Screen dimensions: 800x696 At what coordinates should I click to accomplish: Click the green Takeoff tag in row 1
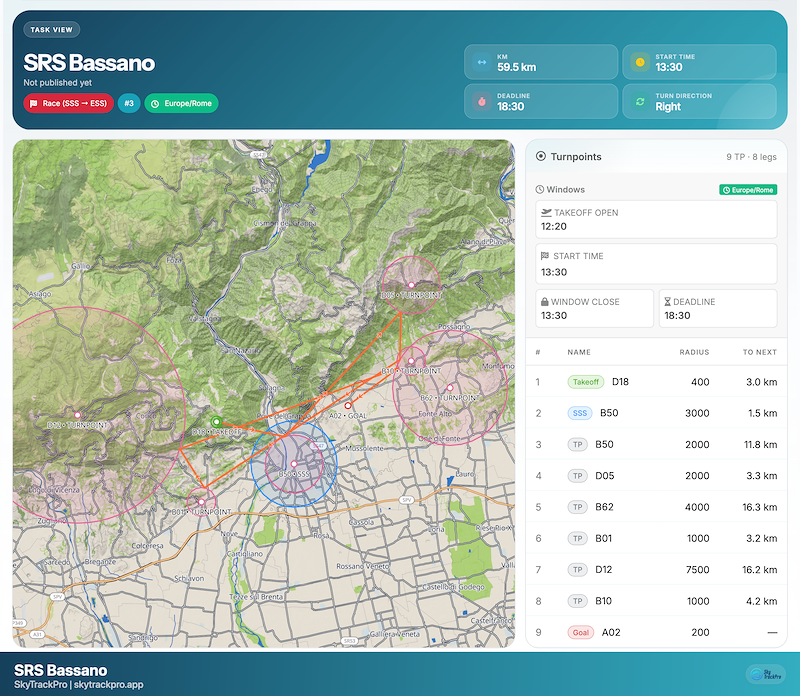(586, 382)
